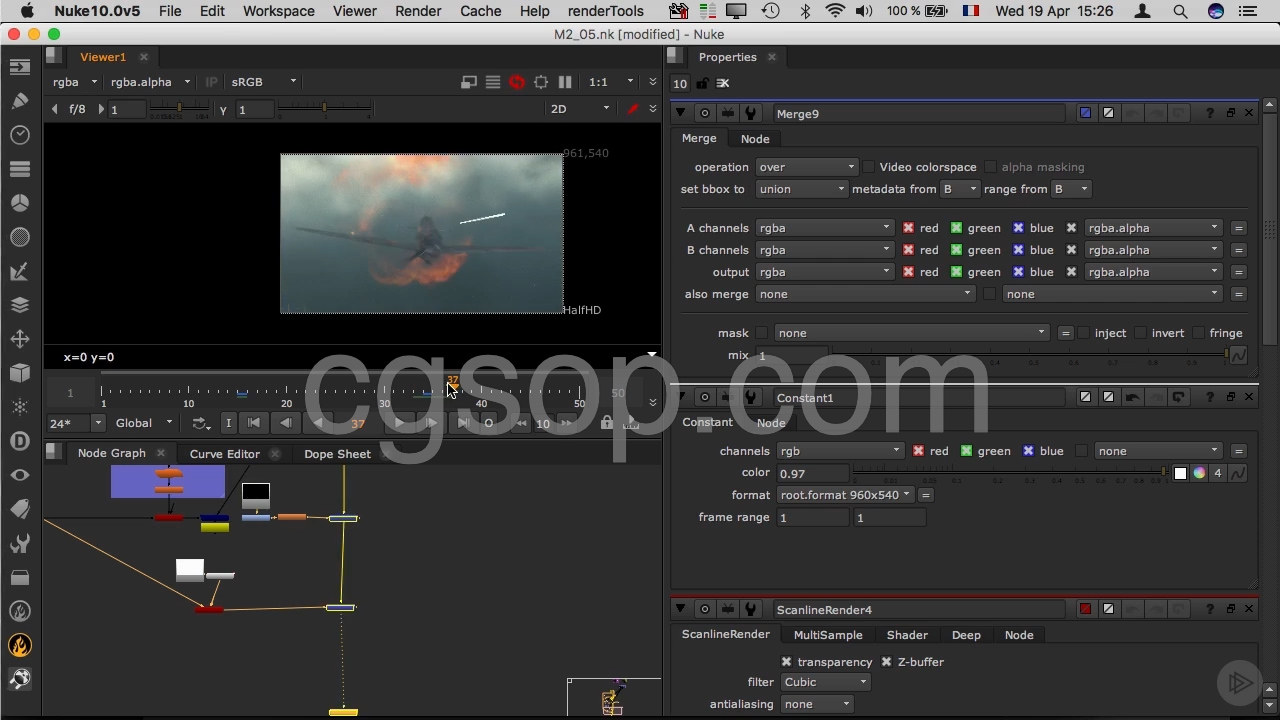
Task: Toggle blue channel for output
Action: tap(1018, 272)
